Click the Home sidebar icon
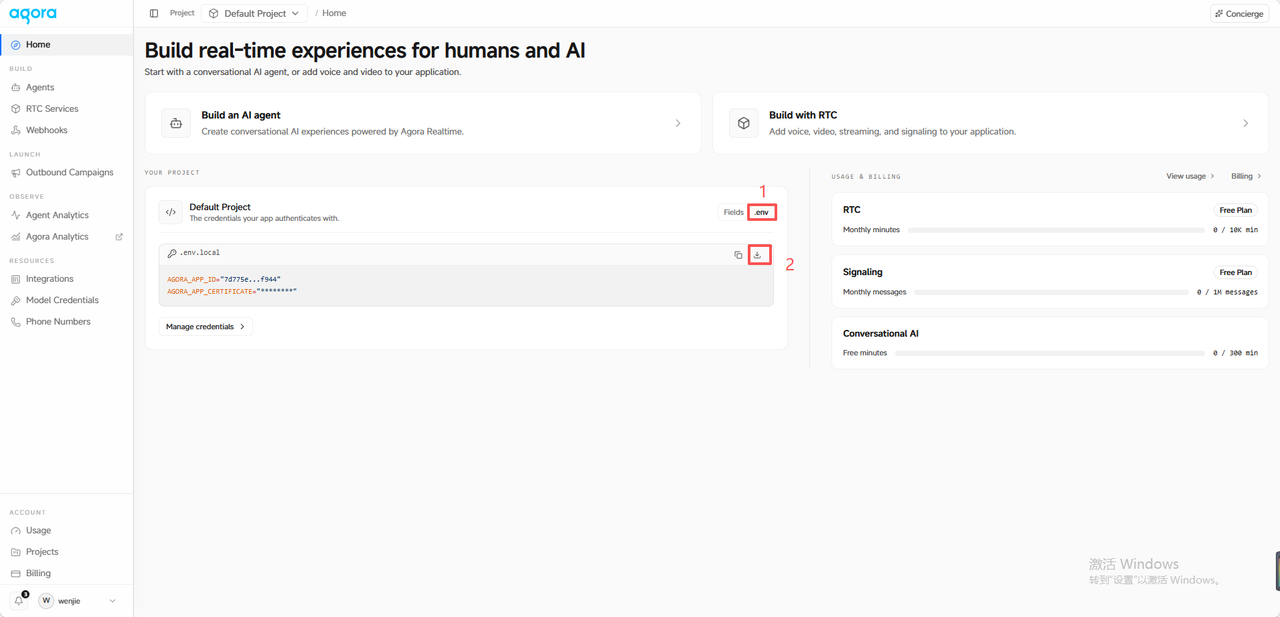1280x617 pixels. 16,45
